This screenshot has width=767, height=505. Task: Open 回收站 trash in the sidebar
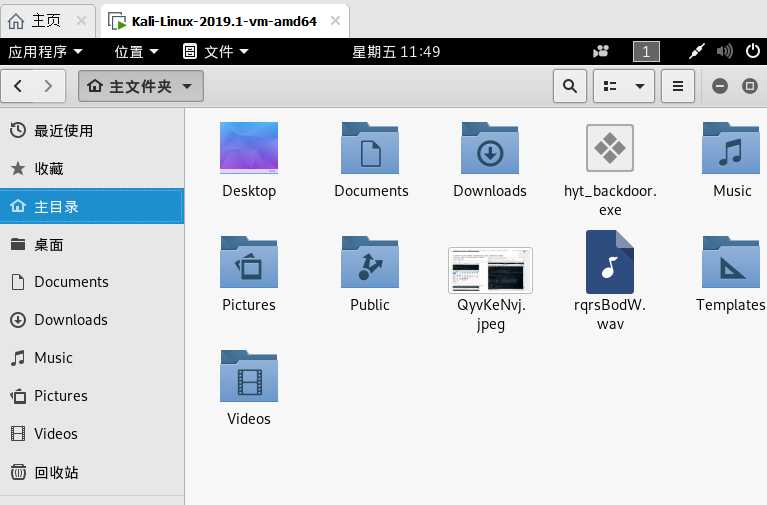[x=92, y=472]
